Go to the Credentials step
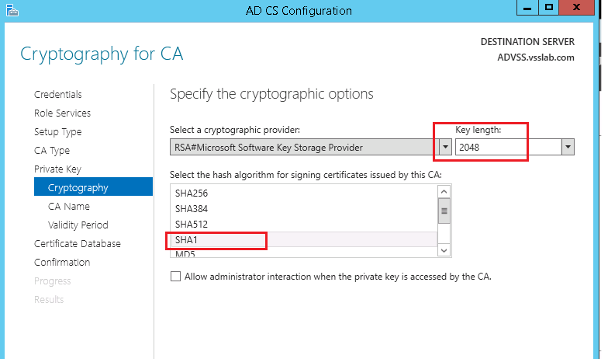602x360 pixels. tap(58, 94)
